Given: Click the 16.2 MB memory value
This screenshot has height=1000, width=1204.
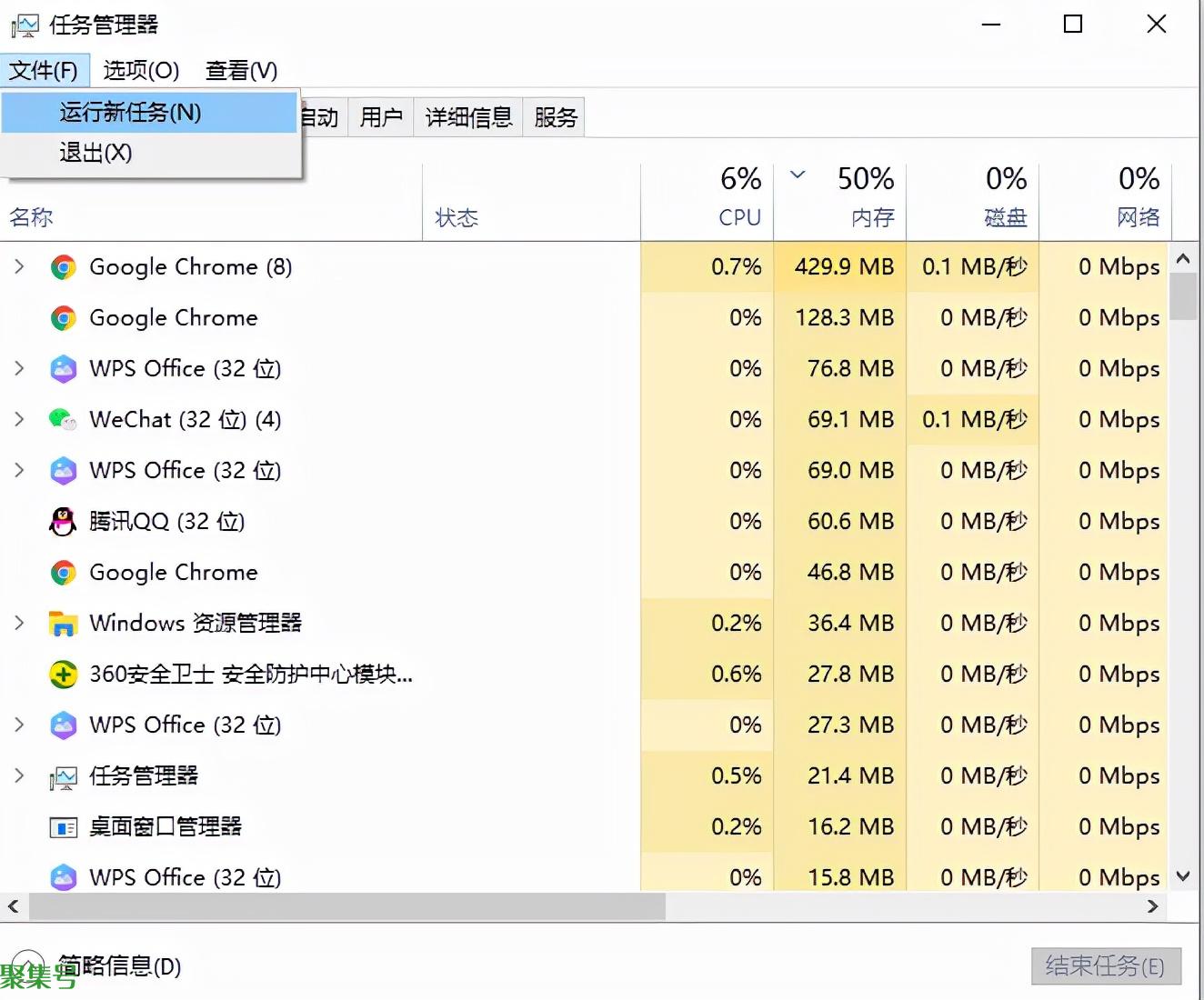Looking at the screenshot, I should pos(851,827).
